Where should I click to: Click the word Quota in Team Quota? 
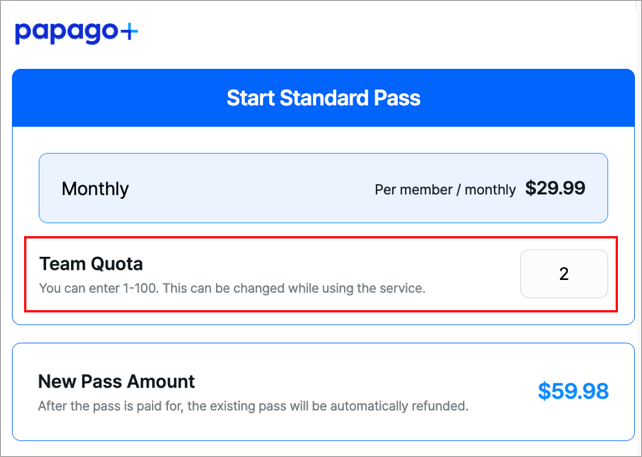pos(115,264)
